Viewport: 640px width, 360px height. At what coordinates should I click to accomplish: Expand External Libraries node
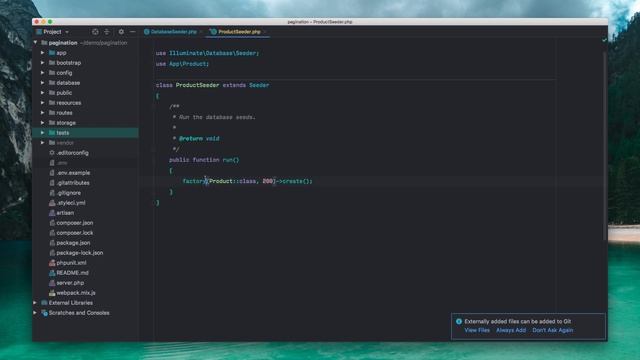36,303
